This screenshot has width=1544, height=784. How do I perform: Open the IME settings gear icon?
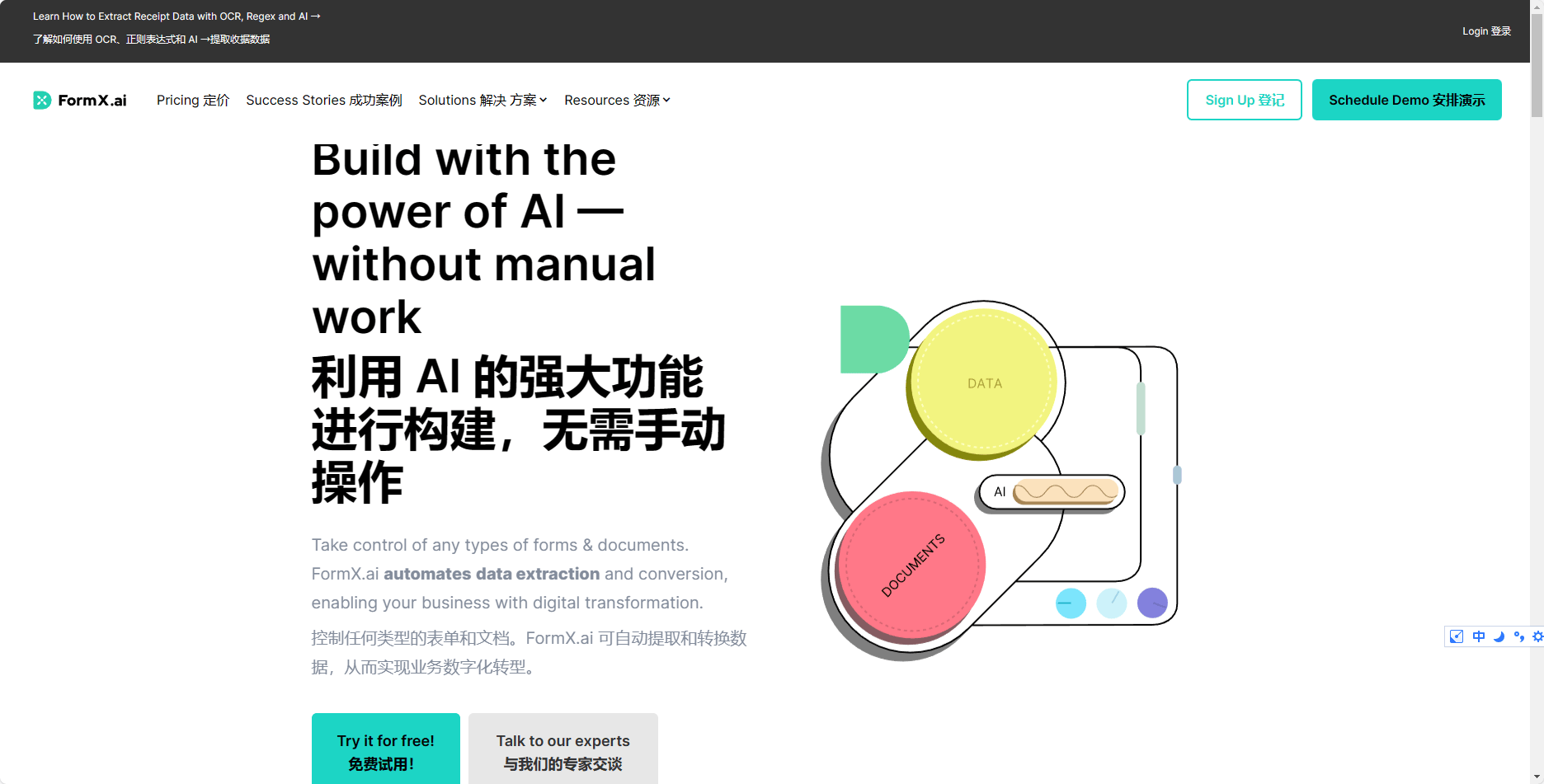(1537, 636)
